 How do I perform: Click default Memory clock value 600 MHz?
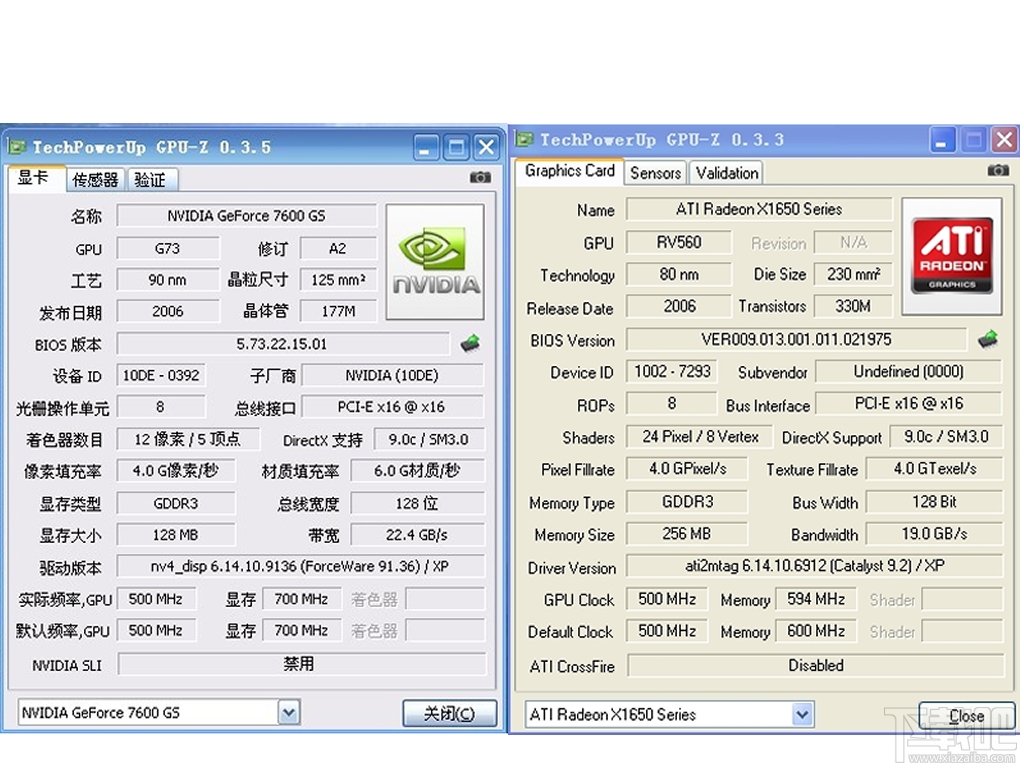[x=816, y=631]
